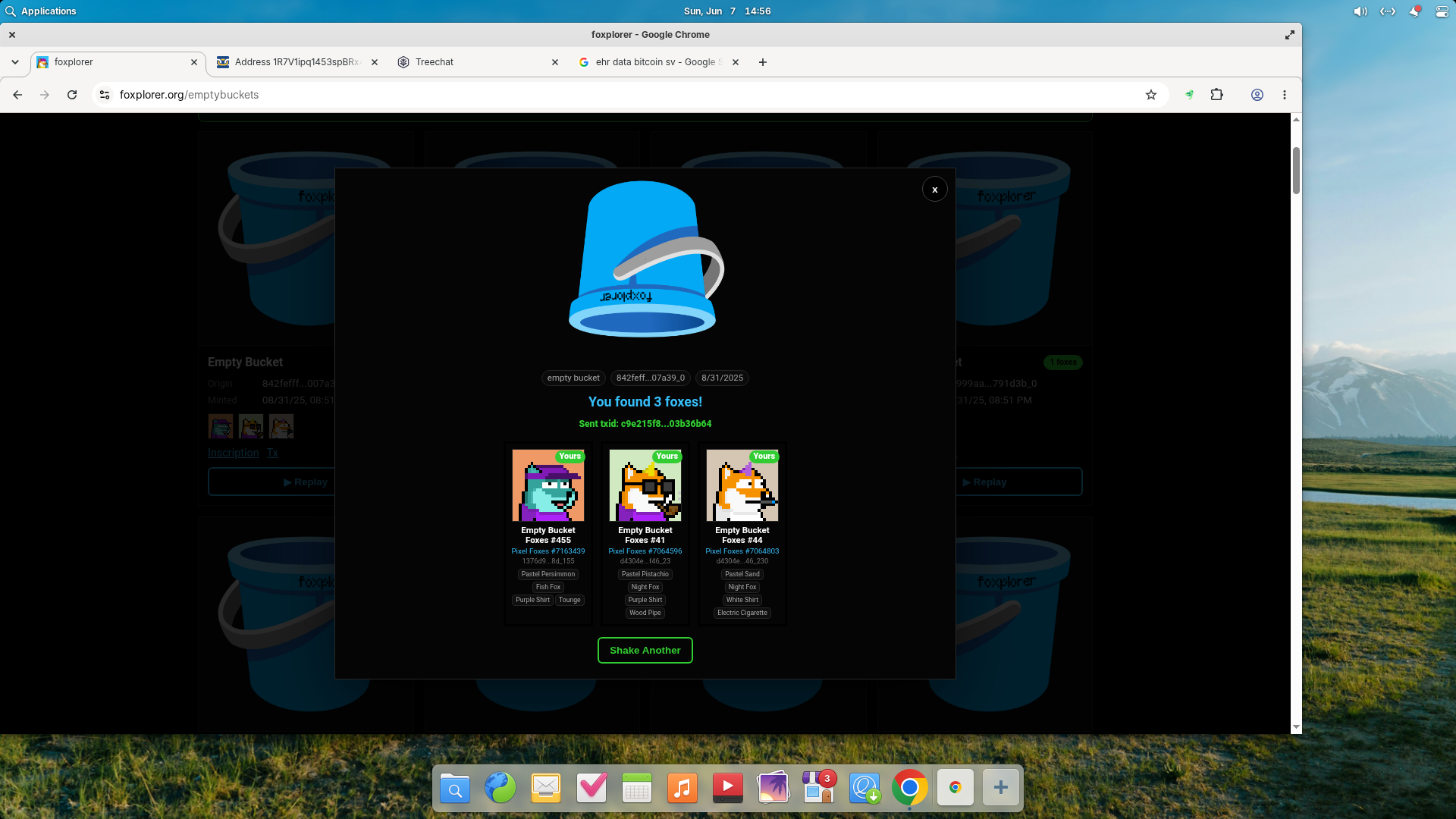
Task: Expand the tab search dropdown
Action: (x=15, y=62)
